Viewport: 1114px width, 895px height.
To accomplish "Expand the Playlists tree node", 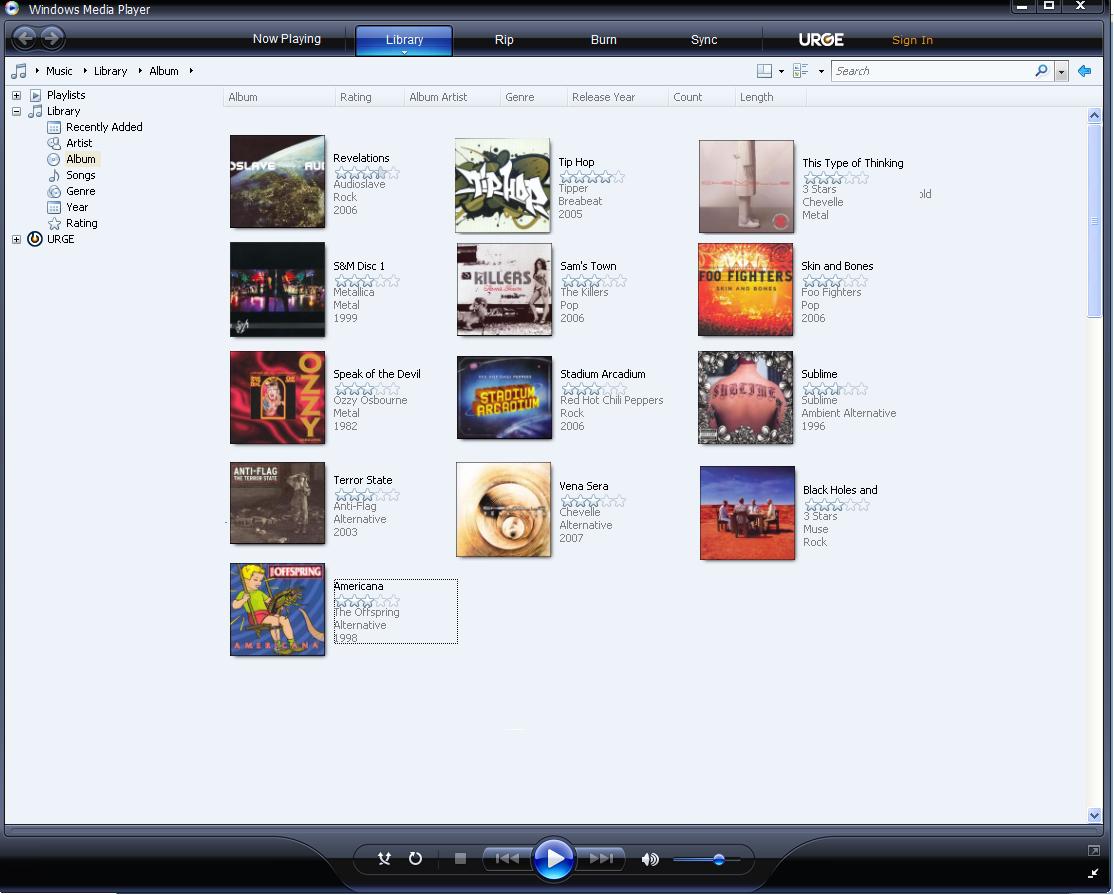I will tap(16, 95).
